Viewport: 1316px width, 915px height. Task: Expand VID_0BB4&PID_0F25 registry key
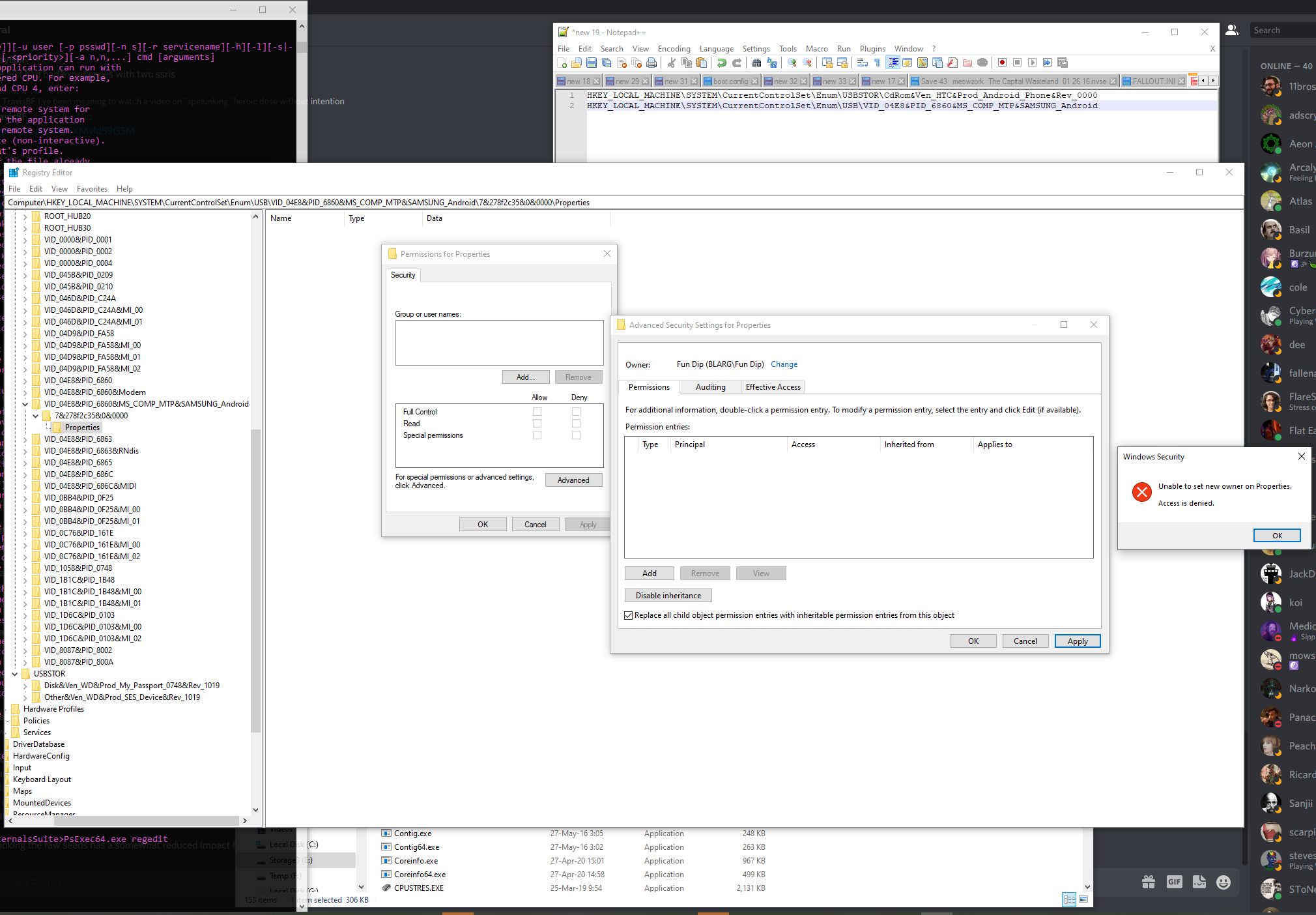click(25, 498)
